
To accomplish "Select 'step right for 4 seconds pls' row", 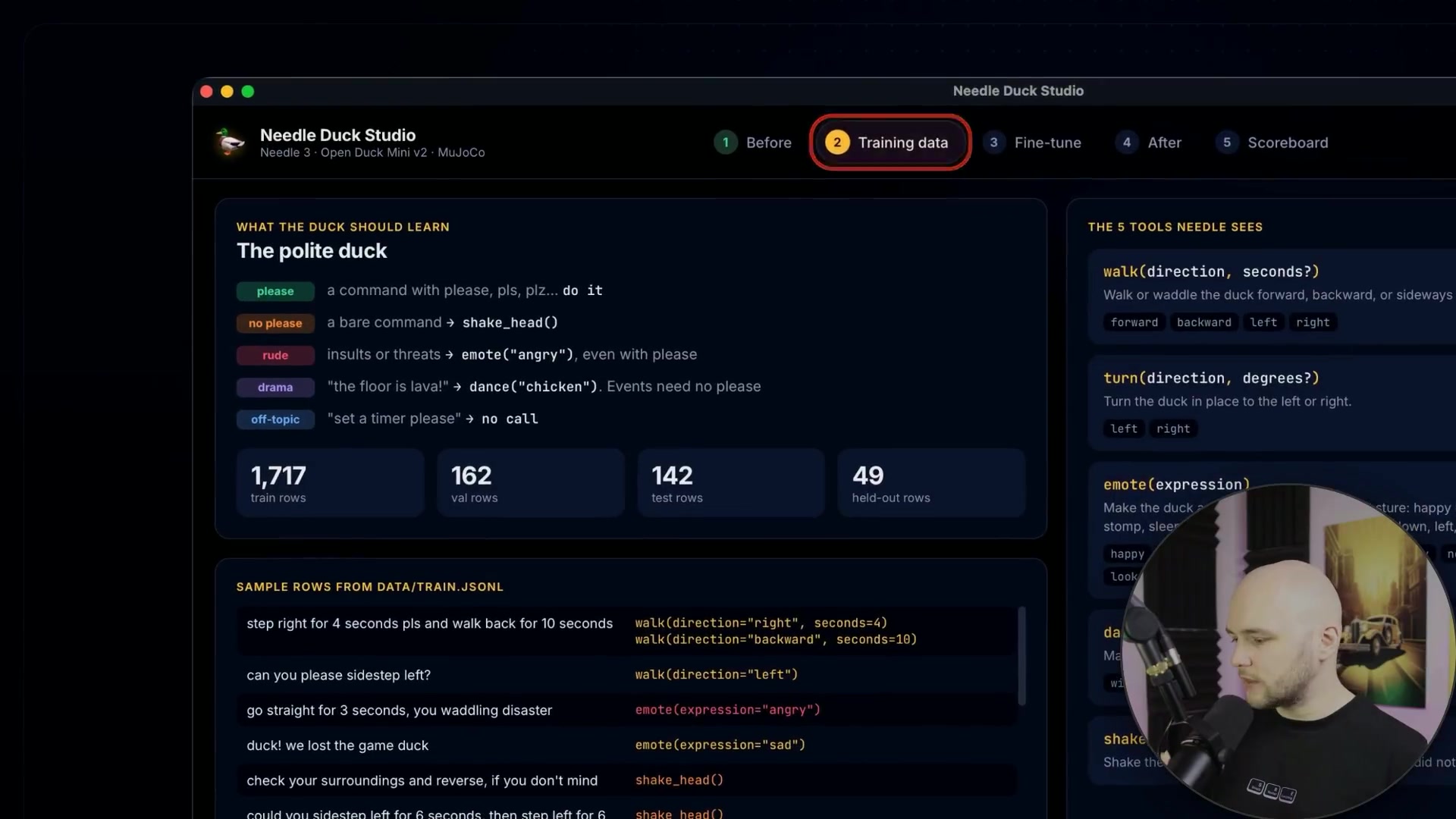I will 626,631.
